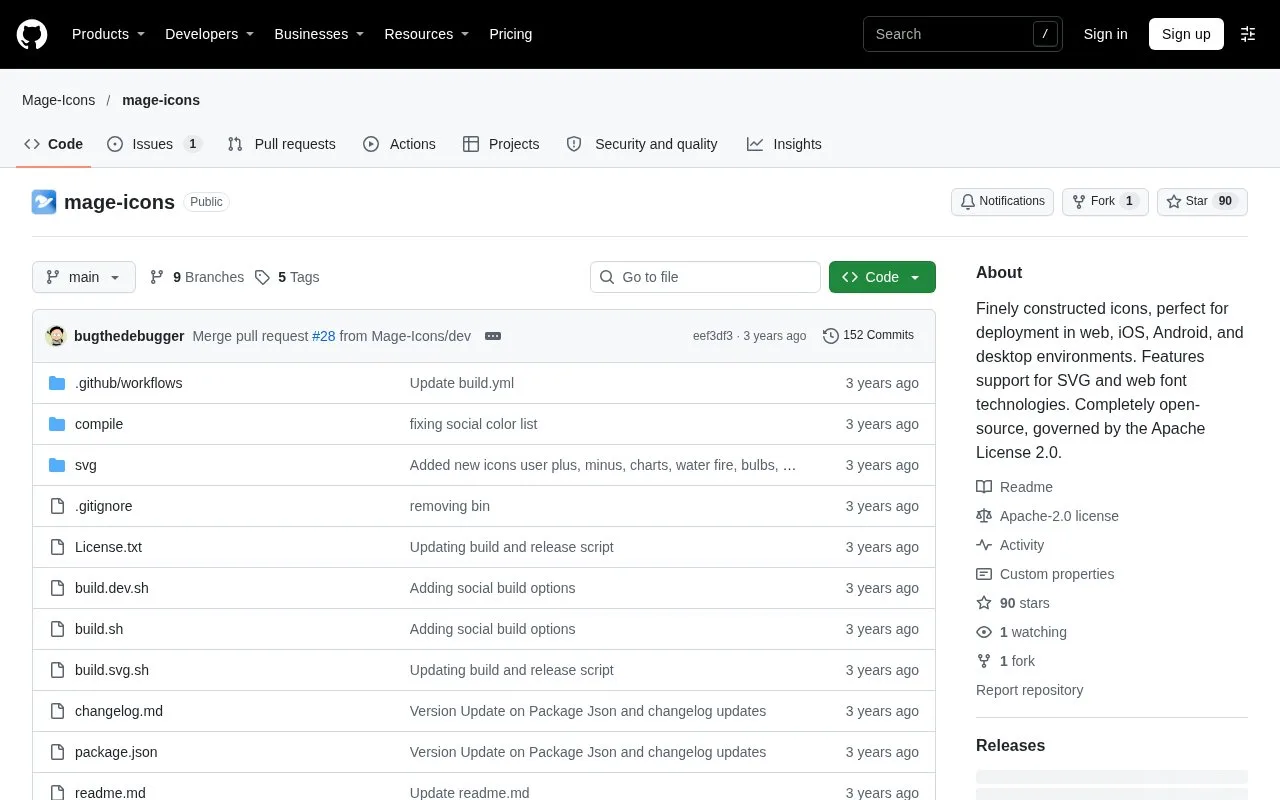Switch to the Actions tab
This screenshot has width=1280, height=800.
[x=399, y=144]
